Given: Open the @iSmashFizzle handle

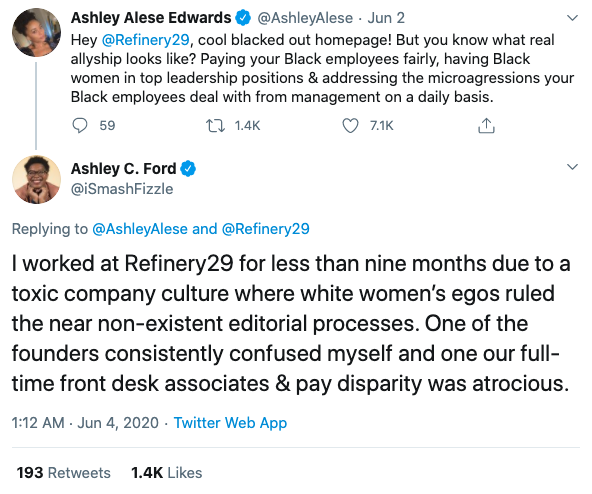Looking at the screenshot, I should (122, 189).
